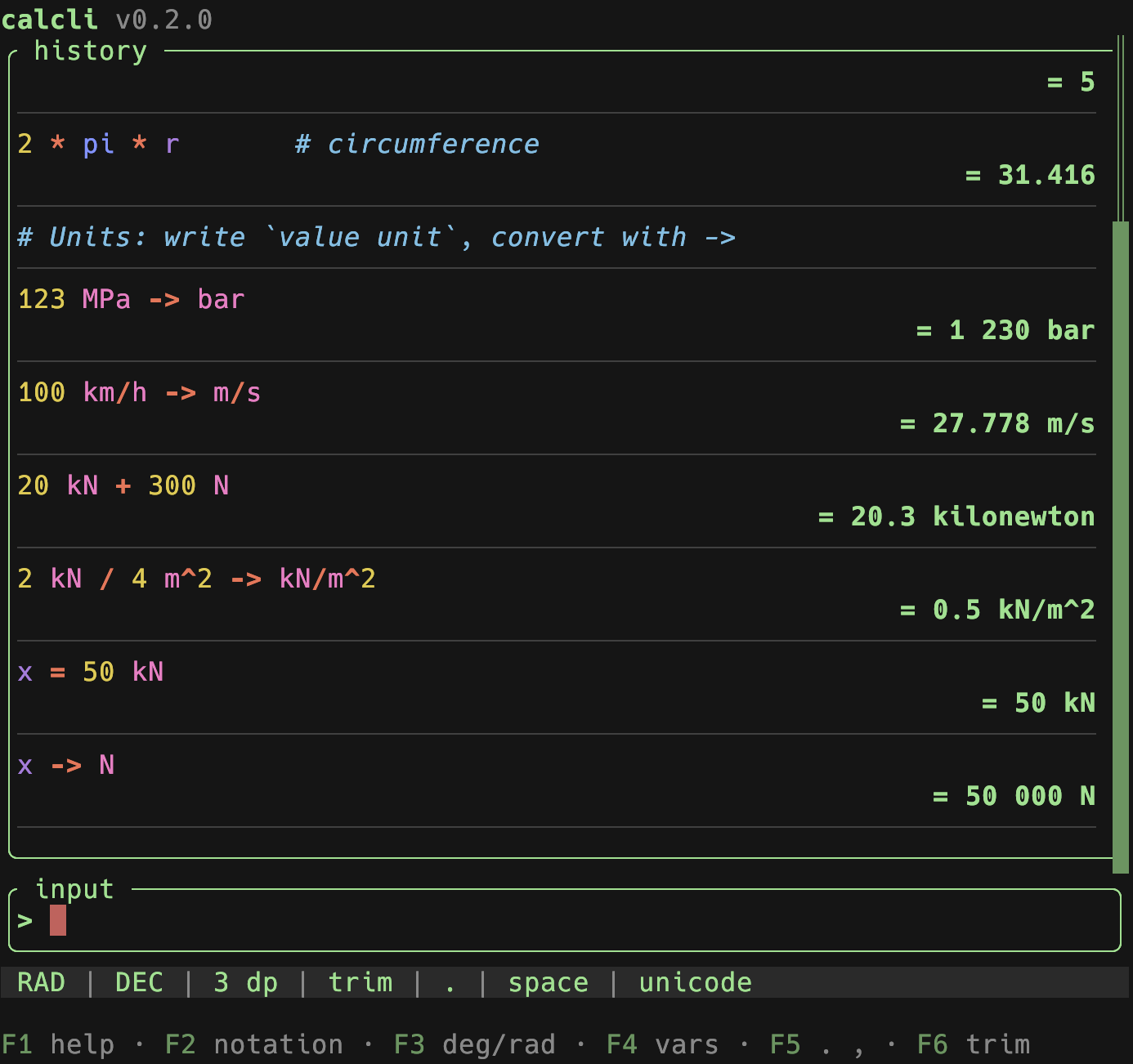1133x1064 pixels.
Task: Select 'x = 50 kN' assignment
Action: 91,672
